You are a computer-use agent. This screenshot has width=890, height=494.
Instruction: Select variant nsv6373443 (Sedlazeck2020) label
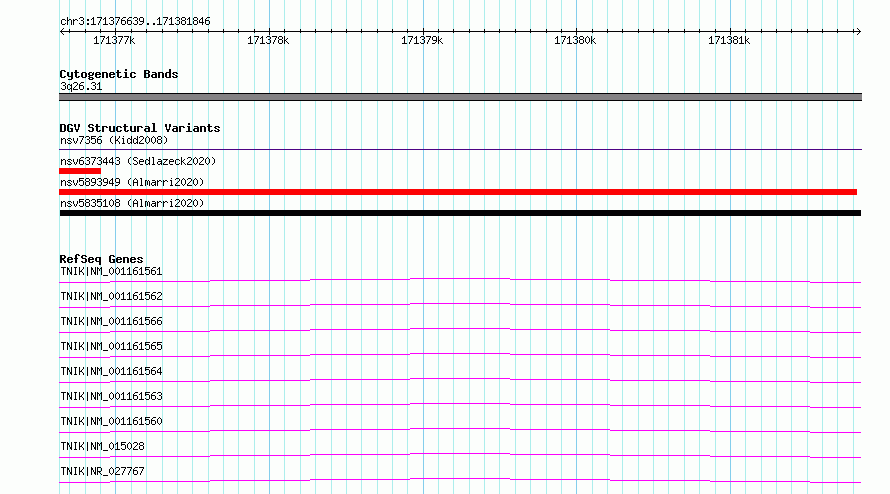pyautogui.click(x=138, y=161)
